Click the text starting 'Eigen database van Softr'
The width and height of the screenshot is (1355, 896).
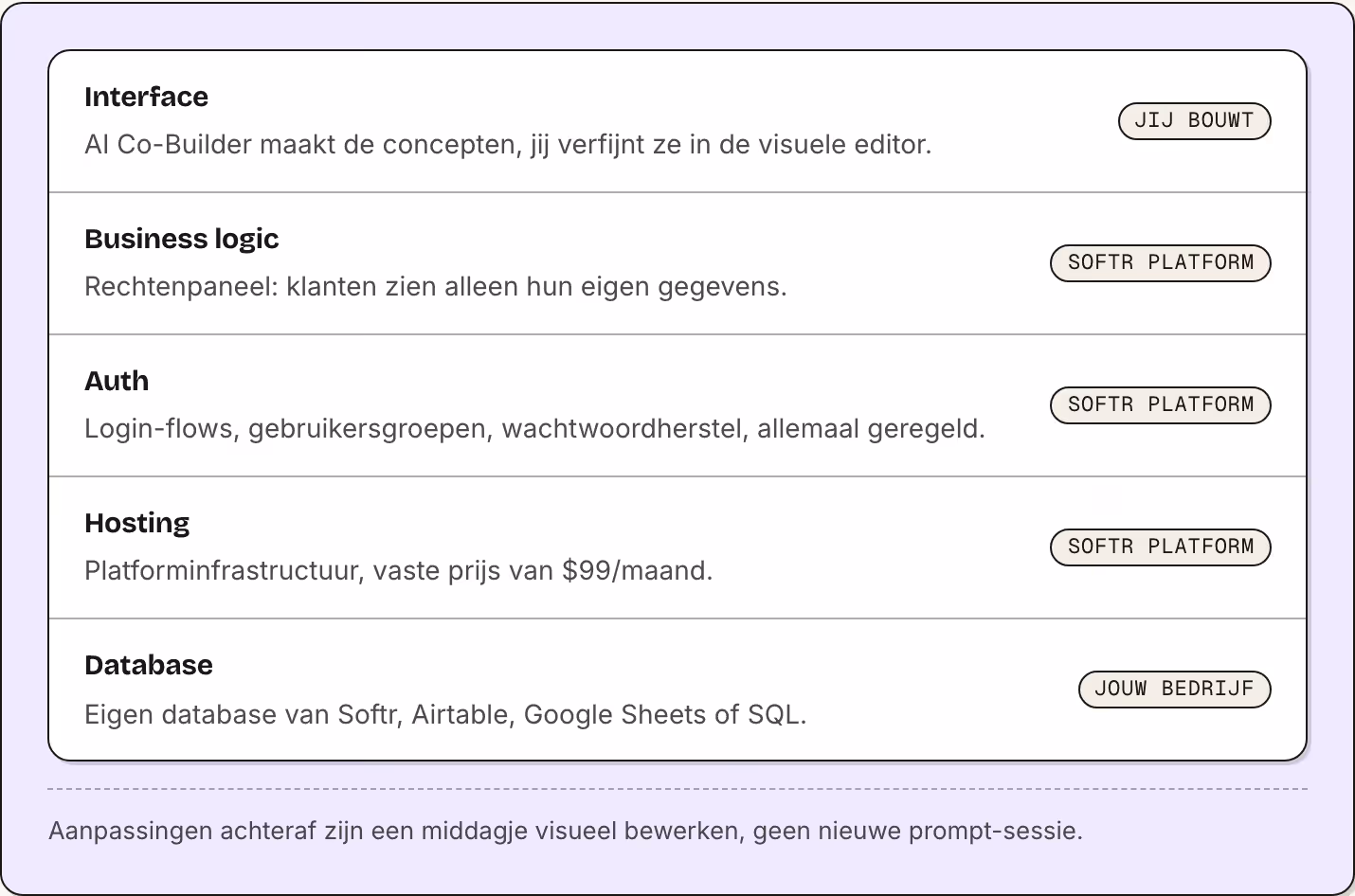pos(445,714)
